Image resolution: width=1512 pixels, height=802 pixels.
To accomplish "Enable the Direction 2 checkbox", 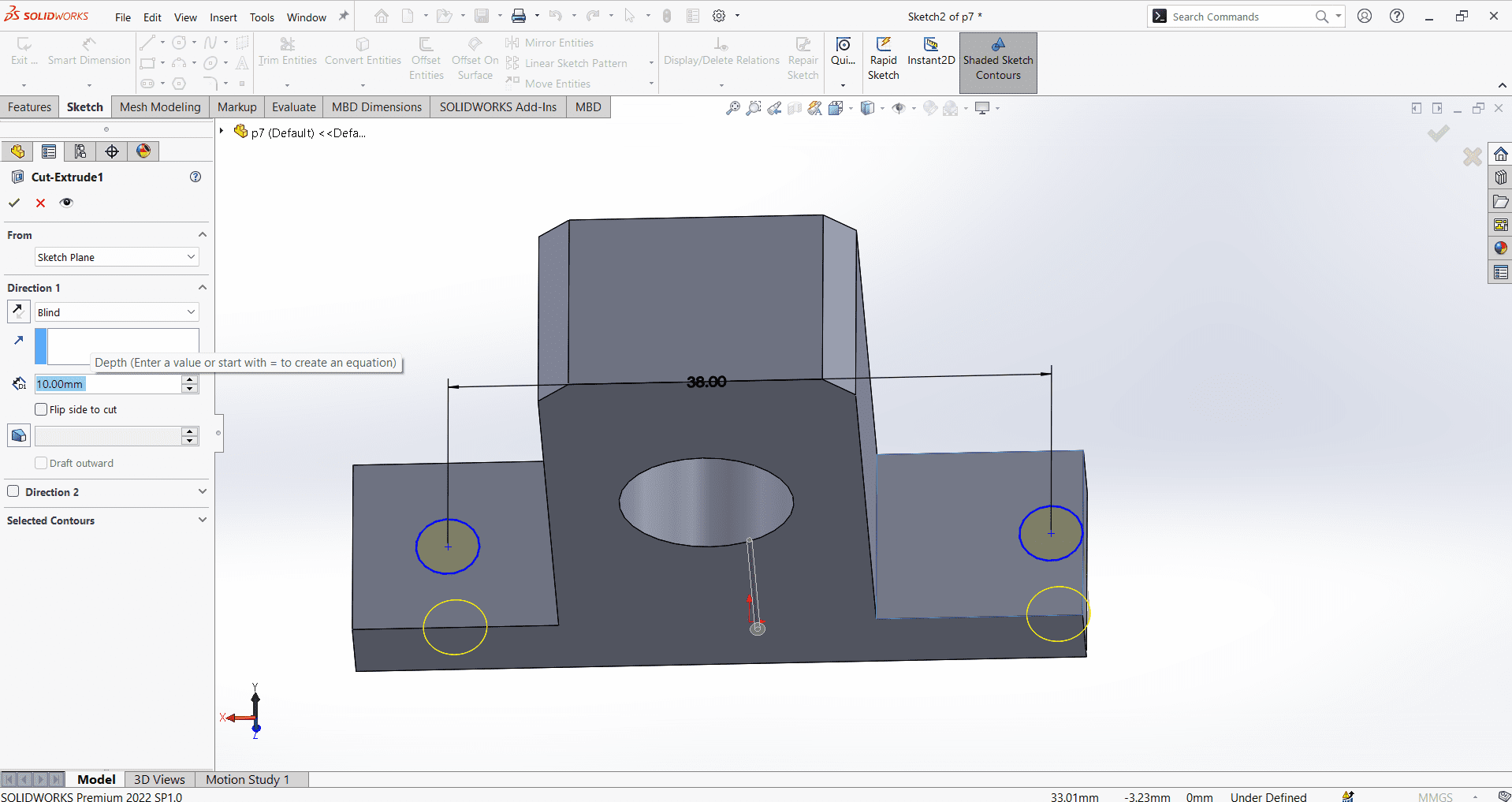I will [13, 491].
